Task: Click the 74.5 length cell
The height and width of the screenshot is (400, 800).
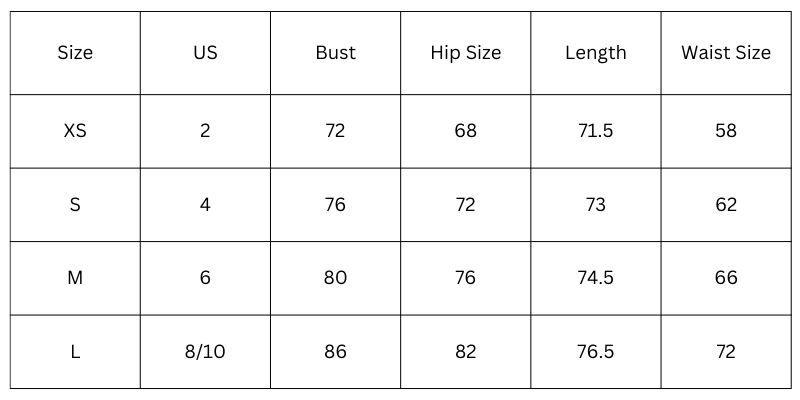Action: pos(595,278)
